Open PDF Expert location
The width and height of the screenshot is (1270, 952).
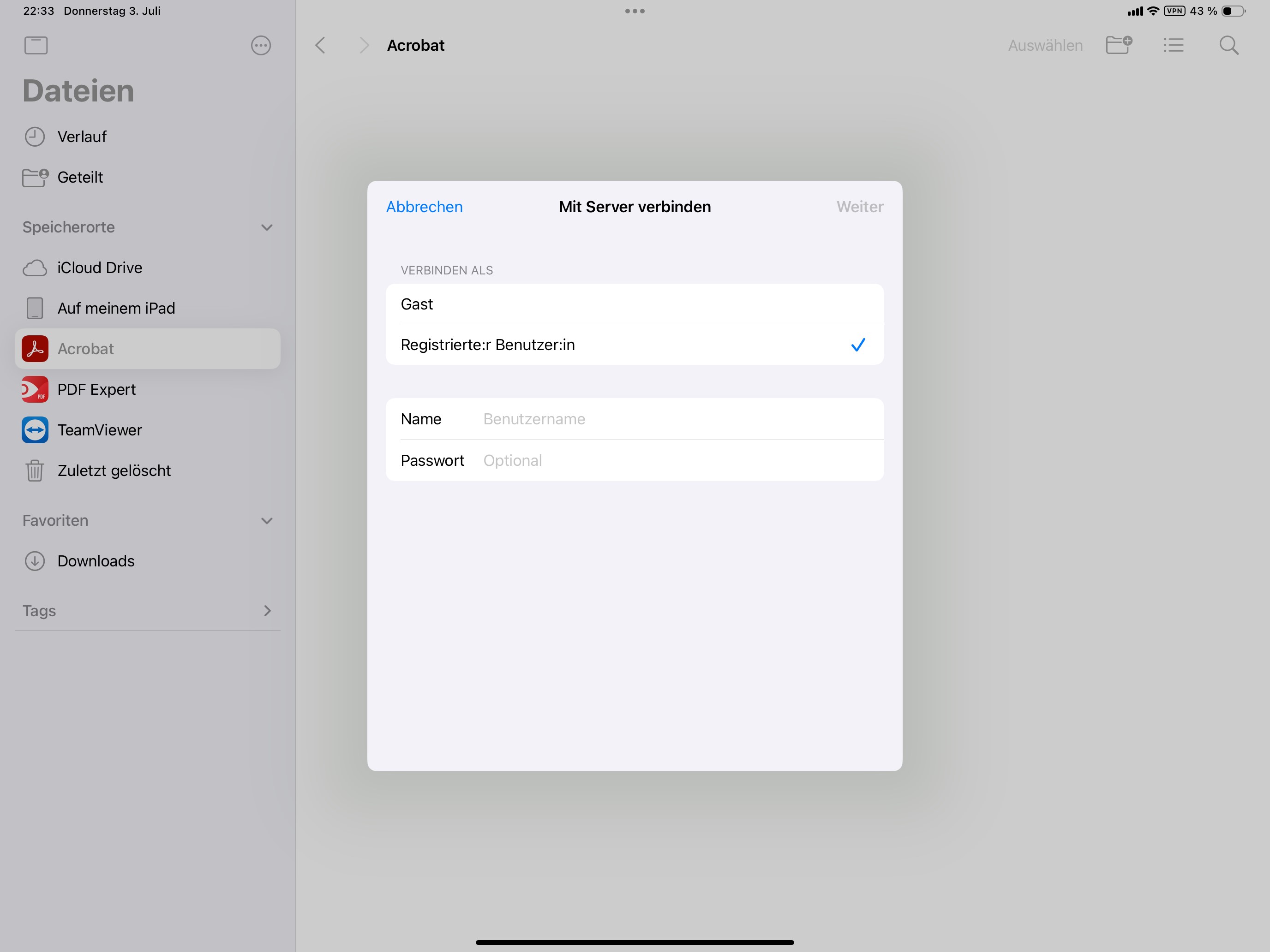point(96,390)
